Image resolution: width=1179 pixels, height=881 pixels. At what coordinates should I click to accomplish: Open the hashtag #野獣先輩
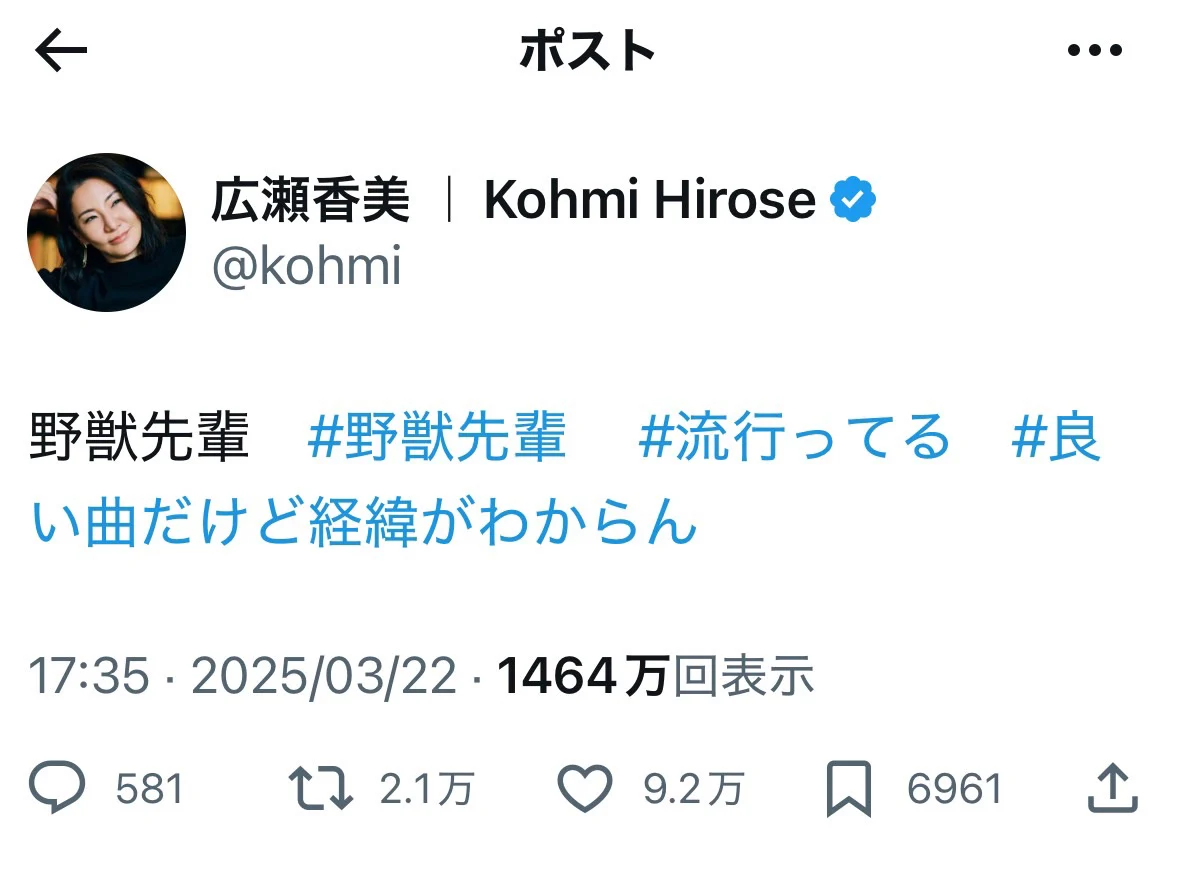point(437,438)
